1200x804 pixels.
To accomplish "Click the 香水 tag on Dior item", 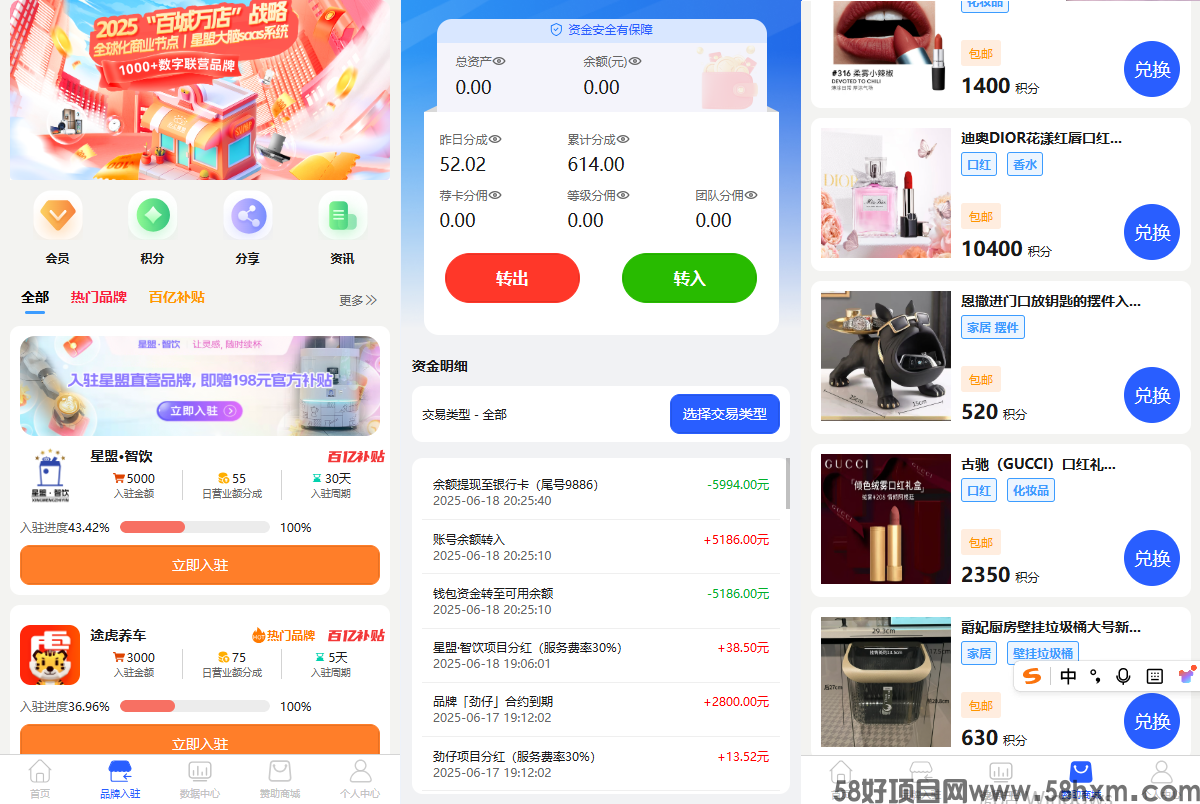I will 1025,164.
